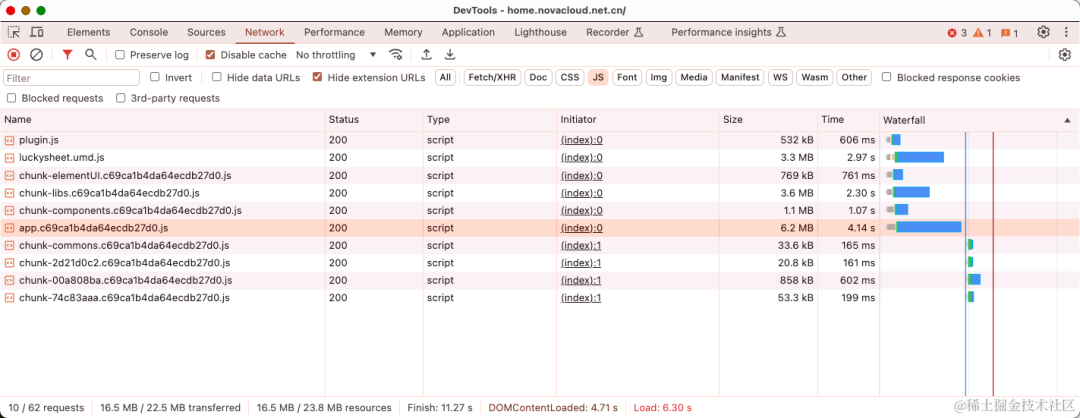The width and height of the screenshot is (1080, 418).
Task: Open the Lighthouse tab
Action: tap(541, 32)
